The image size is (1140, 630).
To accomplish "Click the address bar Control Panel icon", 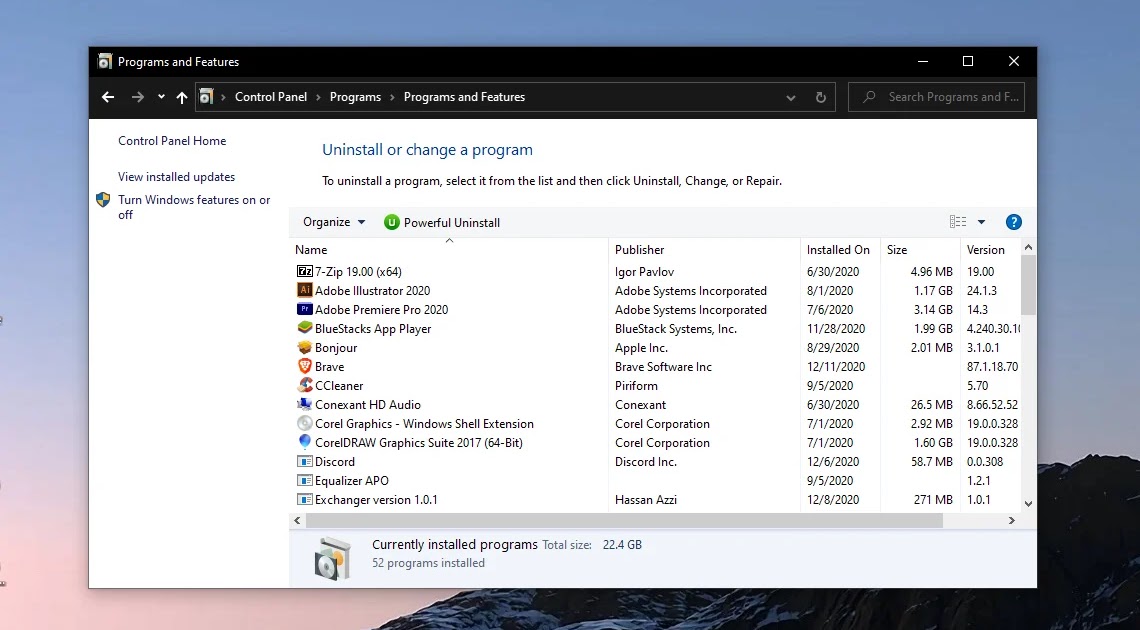I will (x=206, y=97).
